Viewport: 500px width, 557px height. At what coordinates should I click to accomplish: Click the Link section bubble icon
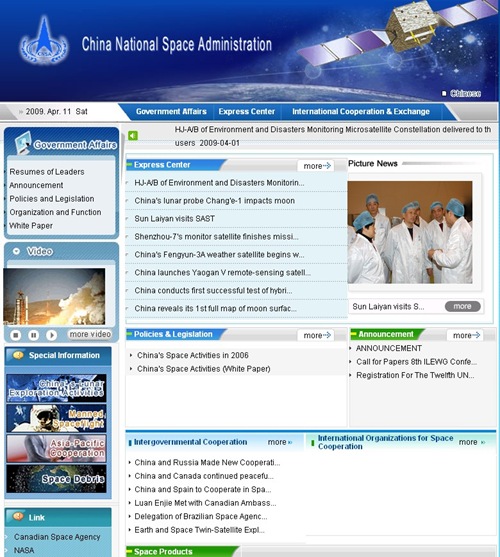18,517
